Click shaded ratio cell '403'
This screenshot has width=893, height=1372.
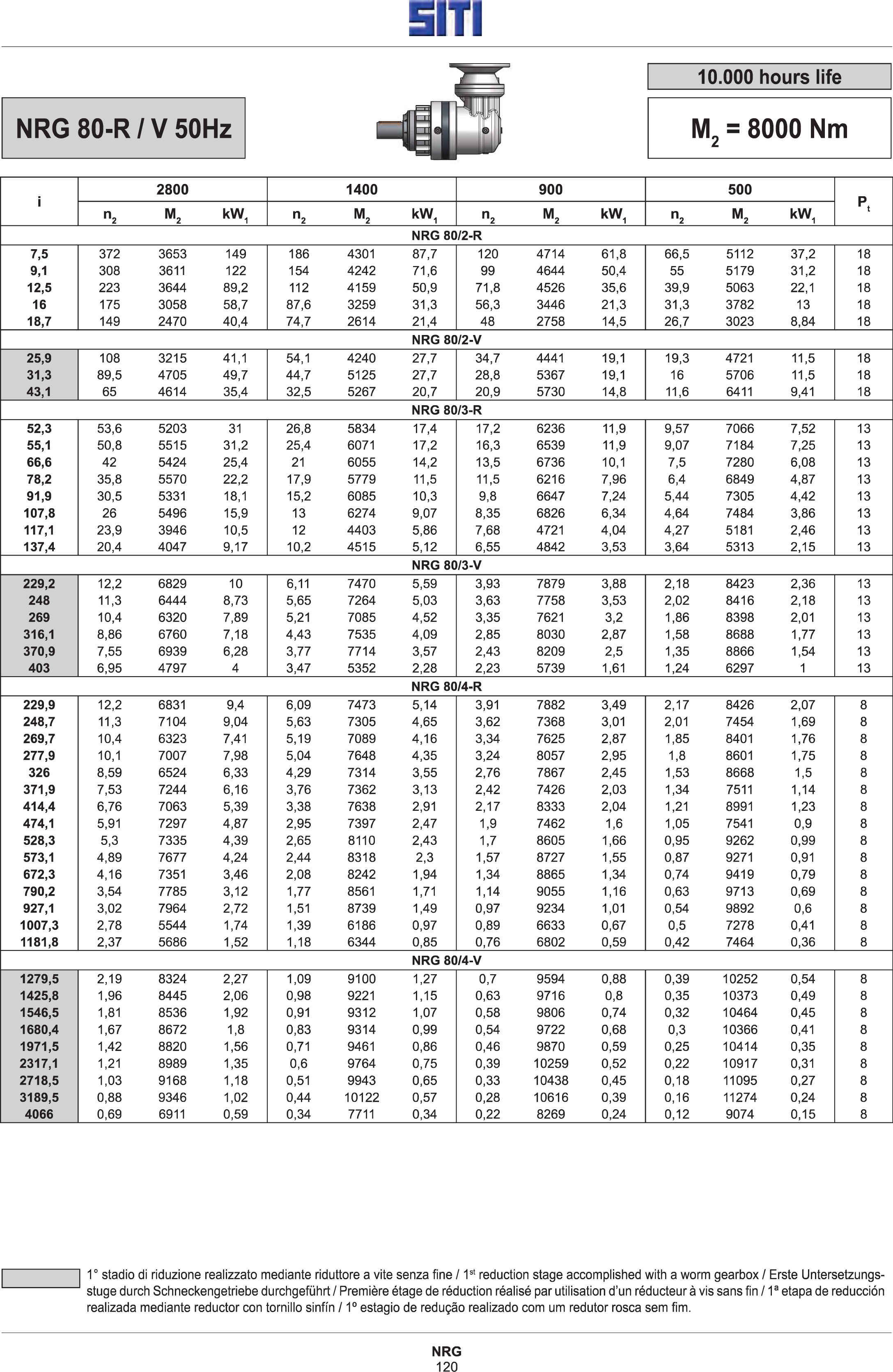pyautogui.click(x=39, y=668)
